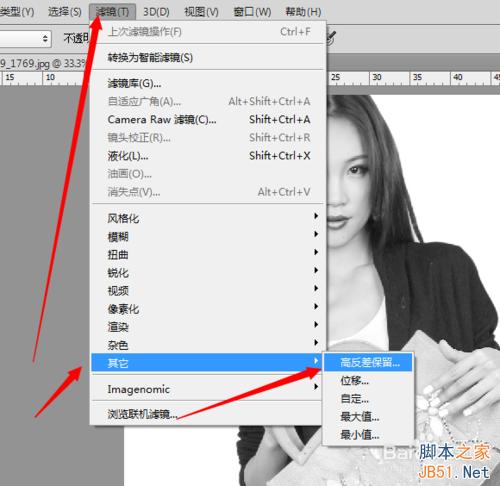Open the 3D(D) menu
This screenshot has height=486, width=500.
coord(156,12)
